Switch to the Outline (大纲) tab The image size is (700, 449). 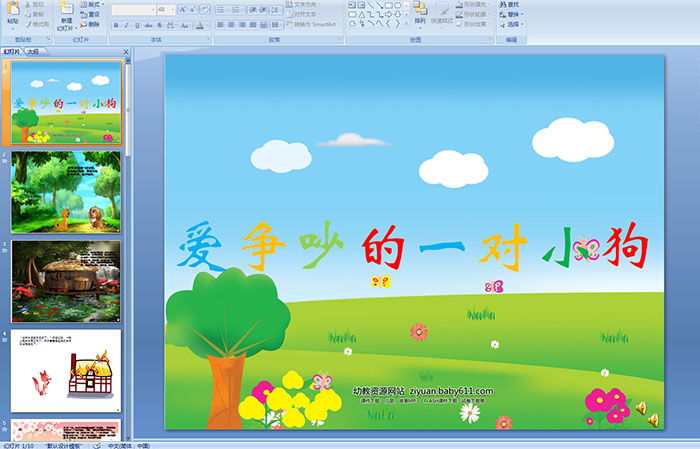(33, 52)
